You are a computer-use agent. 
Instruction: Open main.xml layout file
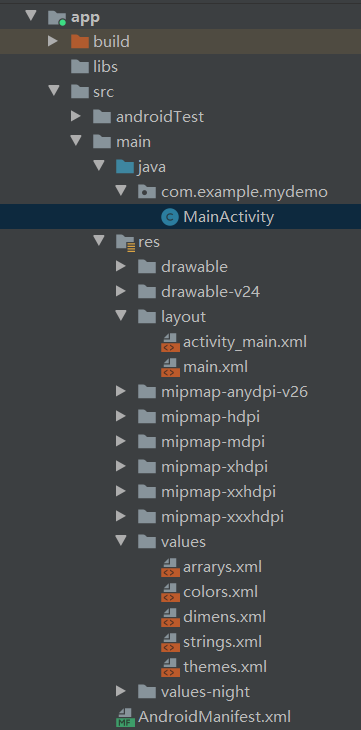pyautogui.click(x=215, y=367)
